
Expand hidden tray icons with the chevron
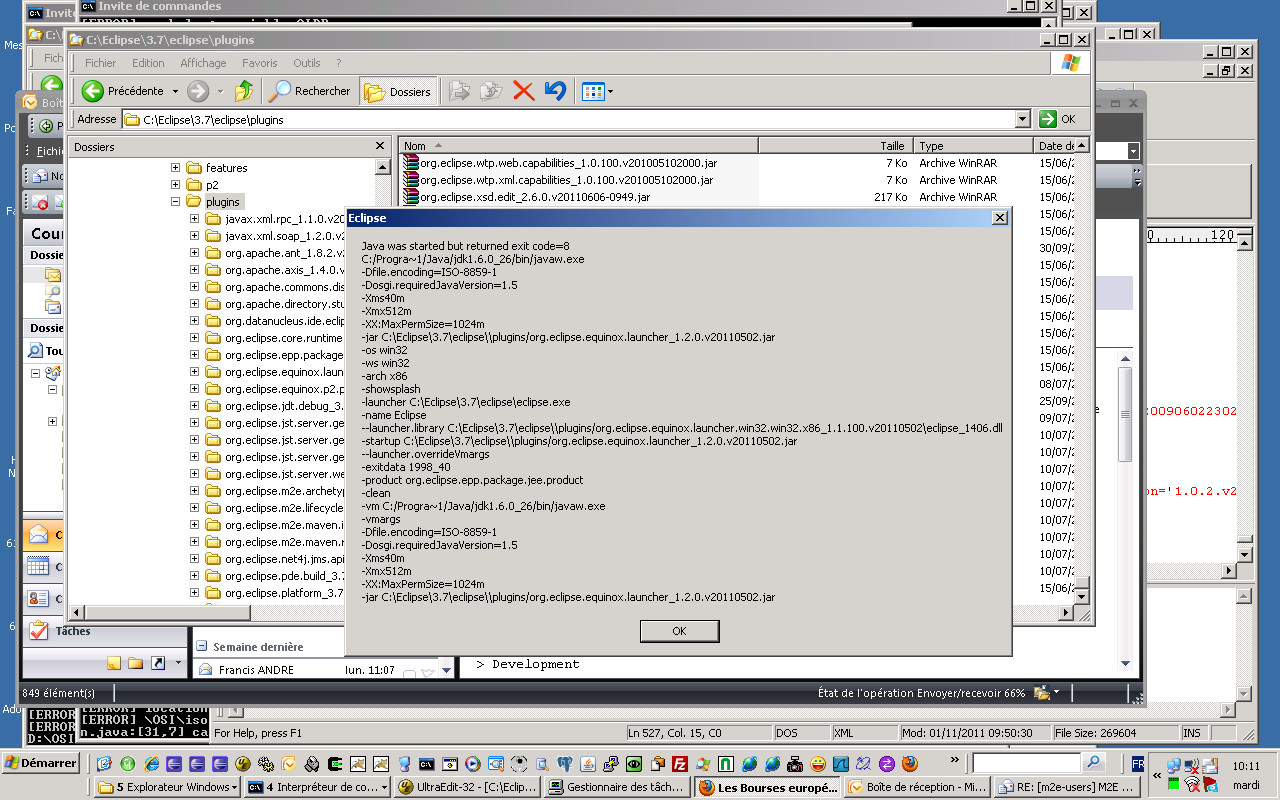click(x=1157, y=775)
